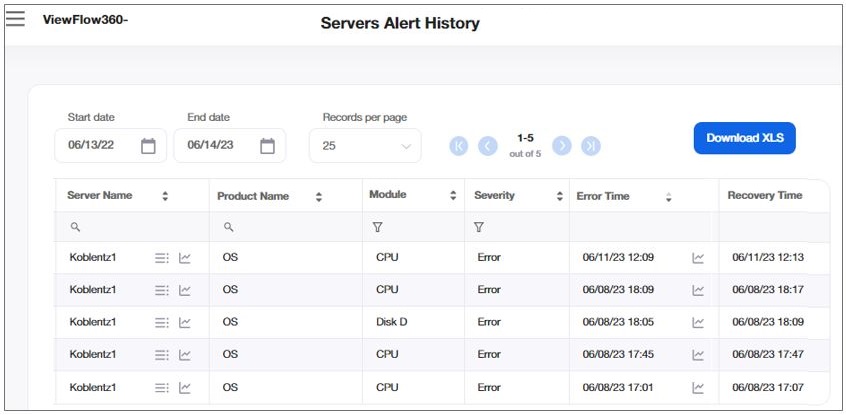Sort by the Product Name column header
Image resolution: width=846 pixels, height=415 pixels.
click(x=319, y=197)
